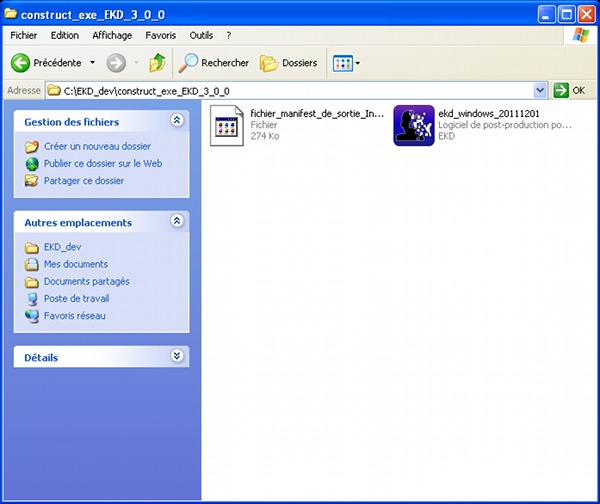The width and height of the screenshot is (600, 504).
Task: Open Mes documents link
Action: [x=76, y=264]
